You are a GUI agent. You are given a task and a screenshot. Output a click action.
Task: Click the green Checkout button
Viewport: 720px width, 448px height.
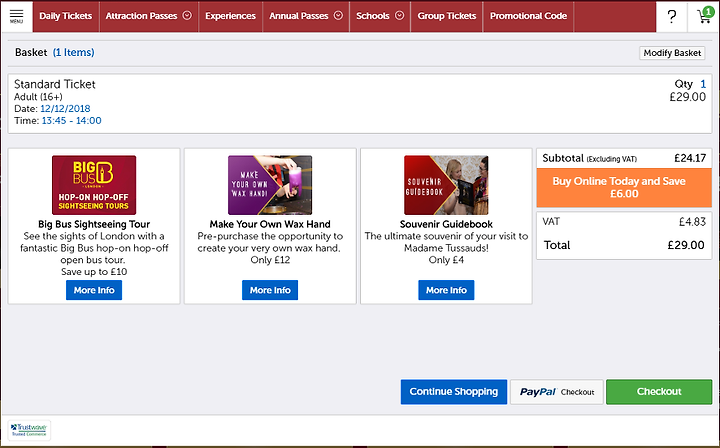coord(659,392)
